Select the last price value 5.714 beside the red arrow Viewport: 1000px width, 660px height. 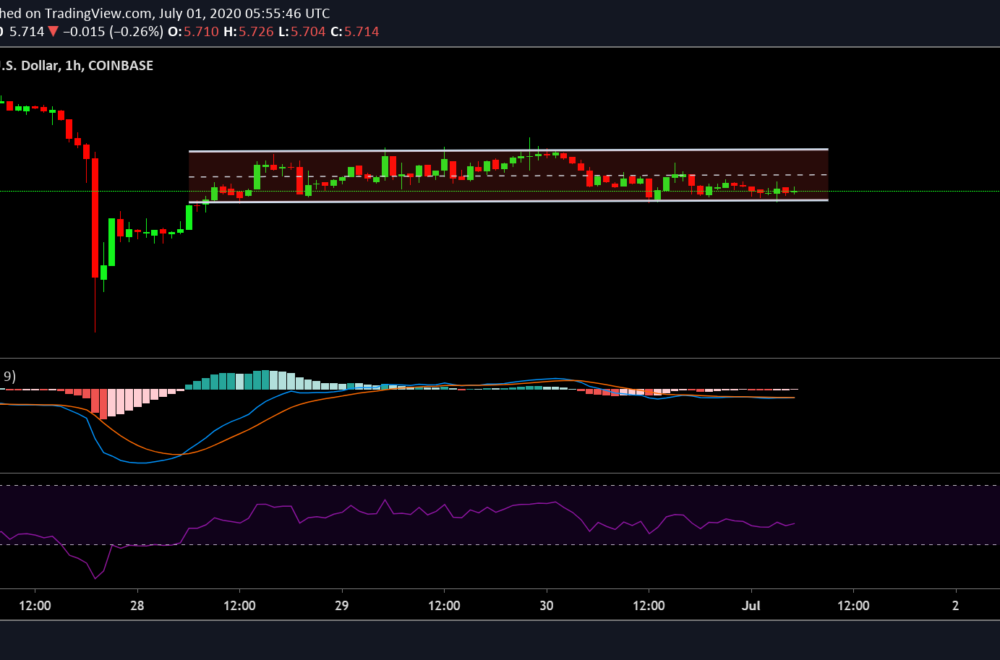point(26,31)
